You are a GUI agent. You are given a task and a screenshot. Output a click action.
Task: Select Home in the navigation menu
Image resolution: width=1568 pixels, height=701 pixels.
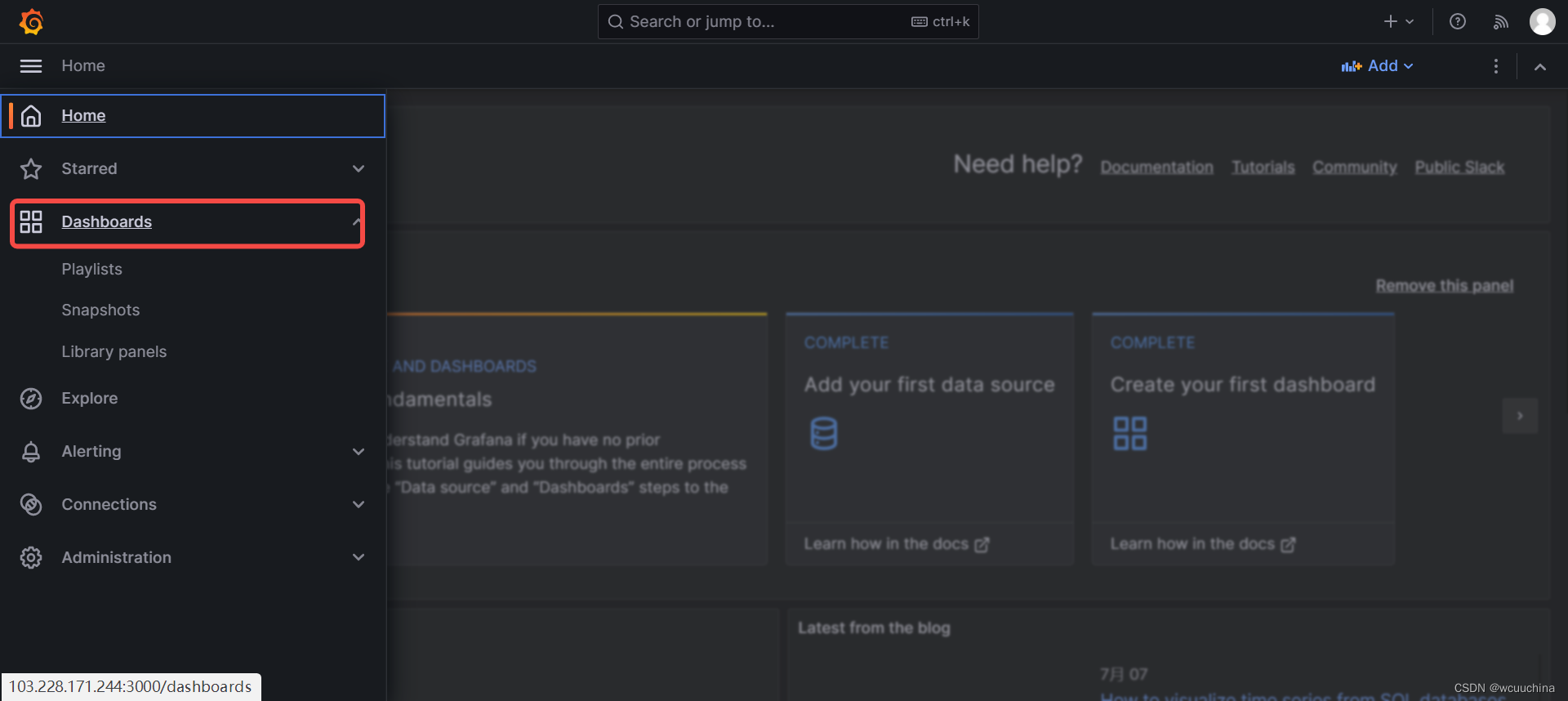coord(83,116)
